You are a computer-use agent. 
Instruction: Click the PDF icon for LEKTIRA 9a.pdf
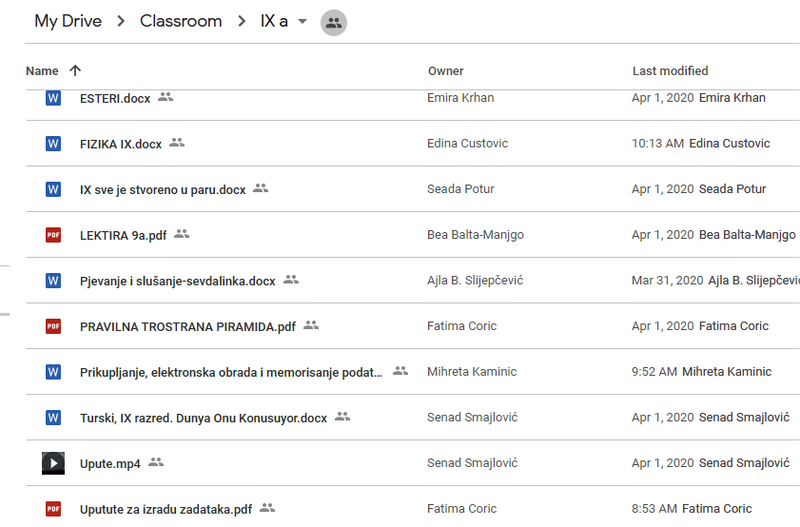pos(53,235)
